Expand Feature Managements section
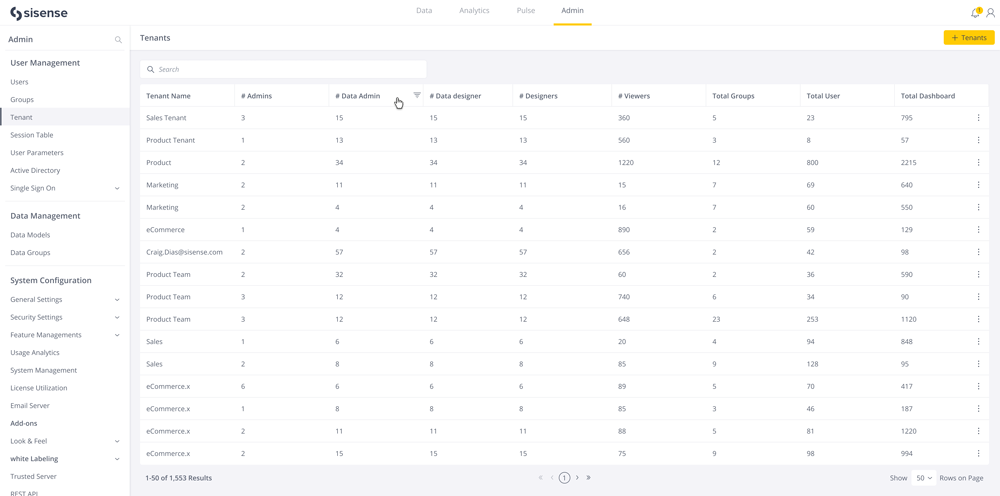1000x496 pixels. 117,335
